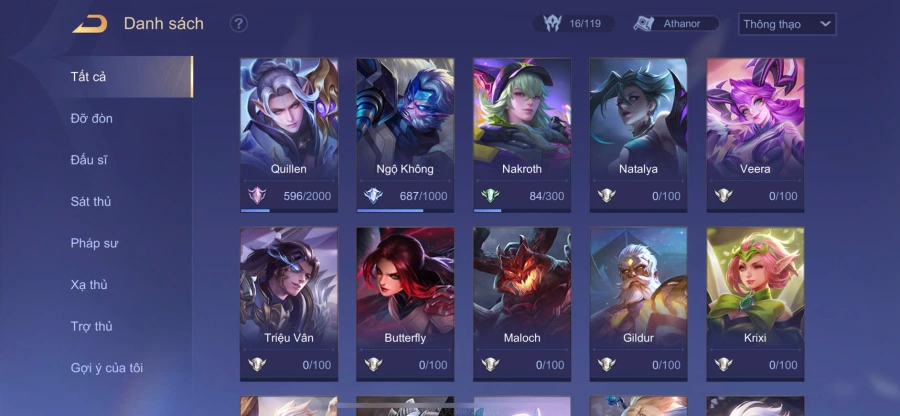Image resolution: width=900 pixels, height=416 pixels.
Task: Click the Athanor label button
Action: click(x=682, y=24)
